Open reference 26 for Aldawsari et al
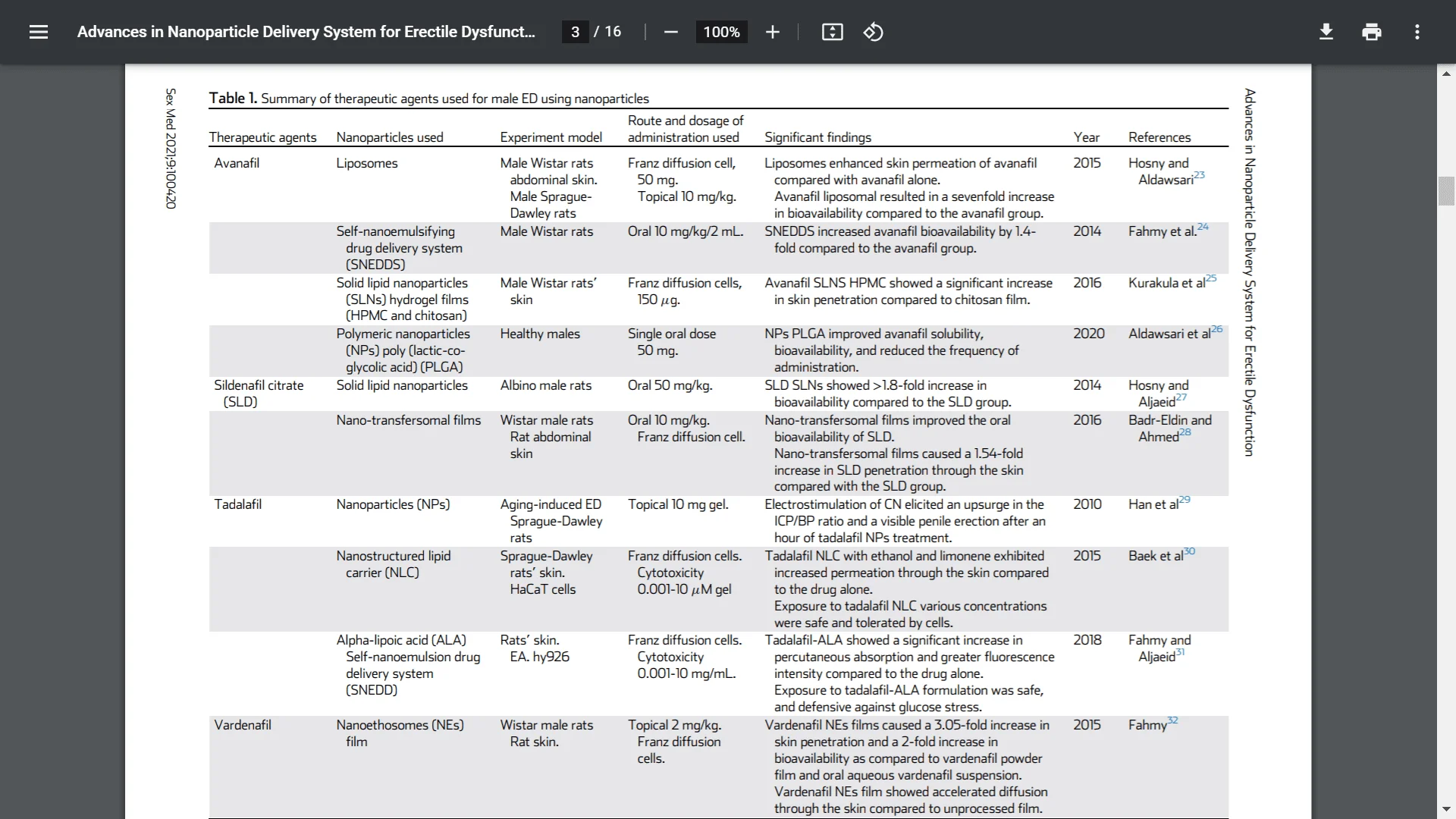Image resolution: width=1456 pixels, height=819 pixels. (x=1217, y=329)
